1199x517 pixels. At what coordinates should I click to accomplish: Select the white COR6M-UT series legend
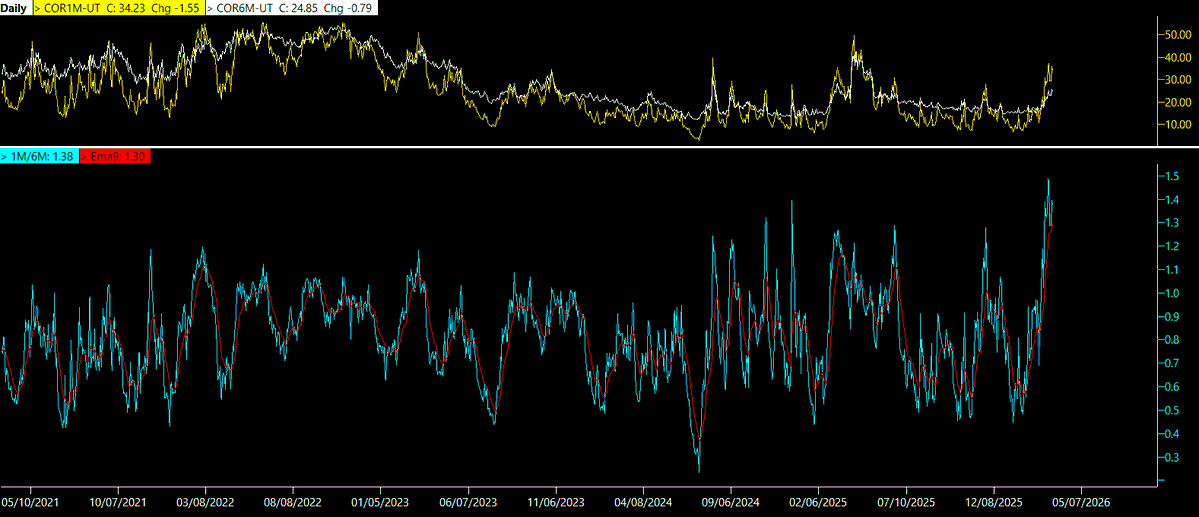[x=293, y=8]
